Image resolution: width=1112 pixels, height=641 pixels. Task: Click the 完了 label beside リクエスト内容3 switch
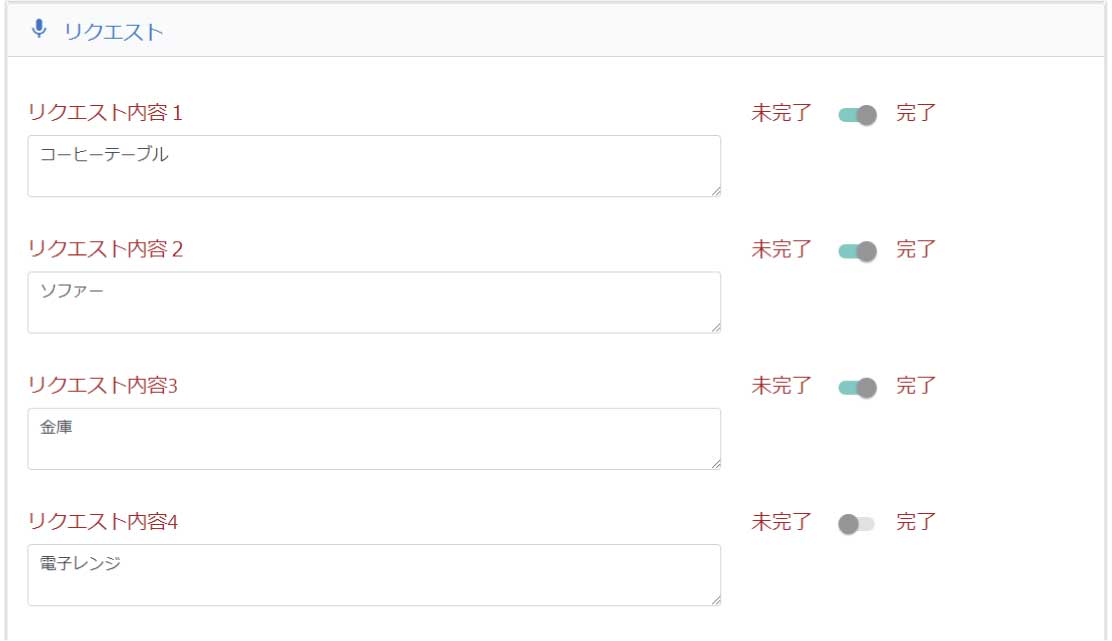[915, 386]
